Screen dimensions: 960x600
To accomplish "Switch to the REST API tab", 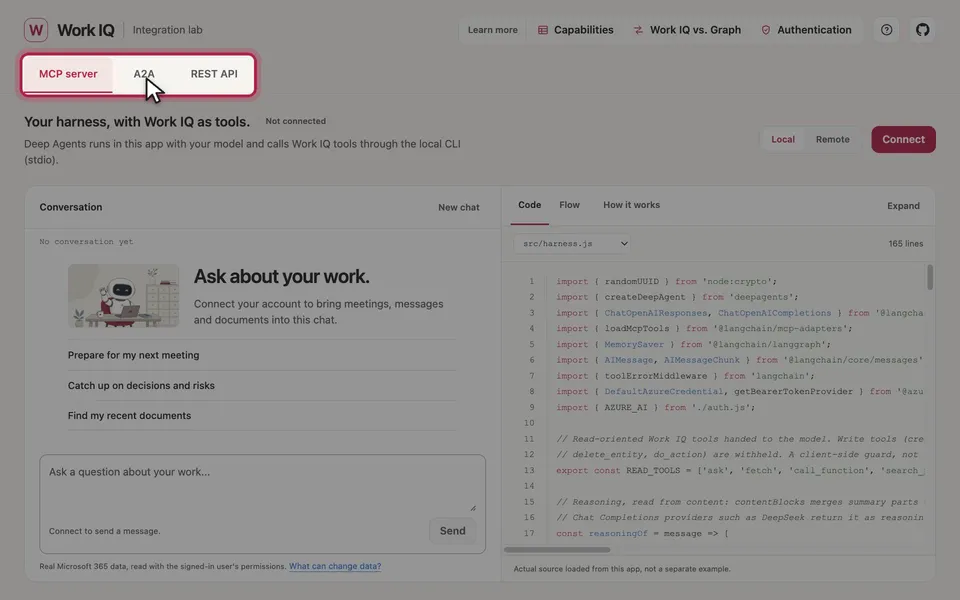I will pos(214,74).
